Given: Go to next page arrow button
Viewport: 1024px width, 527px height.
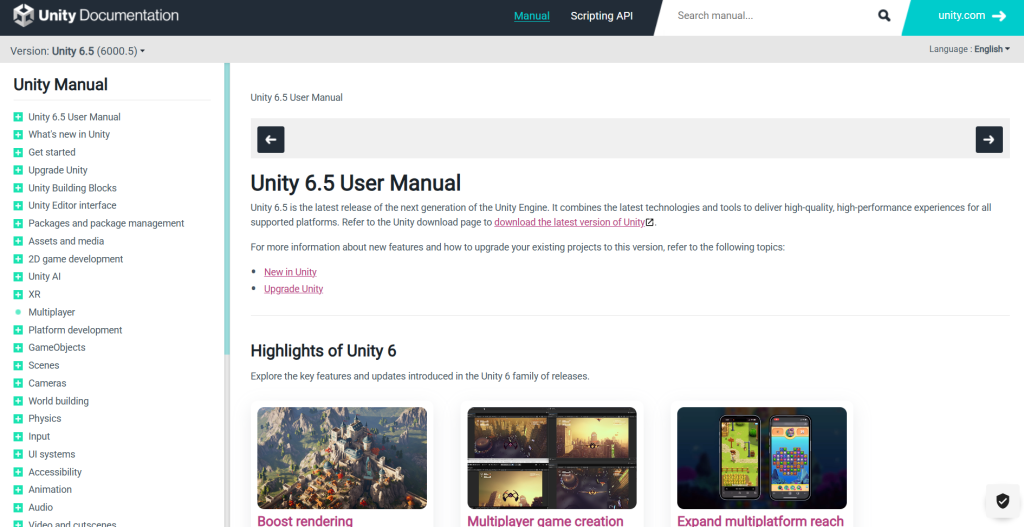Looking at the screenshot, I should pyautogui.click(x=989, y=139).
